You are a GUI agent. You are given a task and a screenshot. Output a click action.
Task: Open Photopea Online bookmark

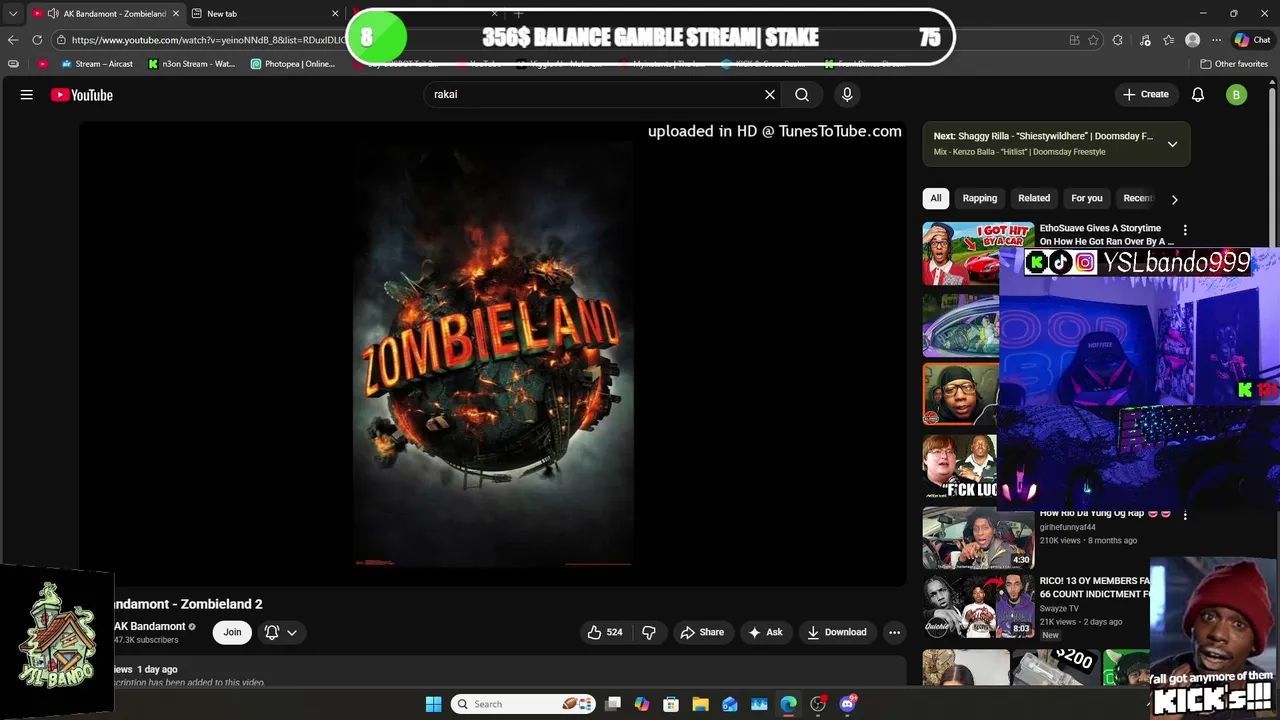pos(293,64)
